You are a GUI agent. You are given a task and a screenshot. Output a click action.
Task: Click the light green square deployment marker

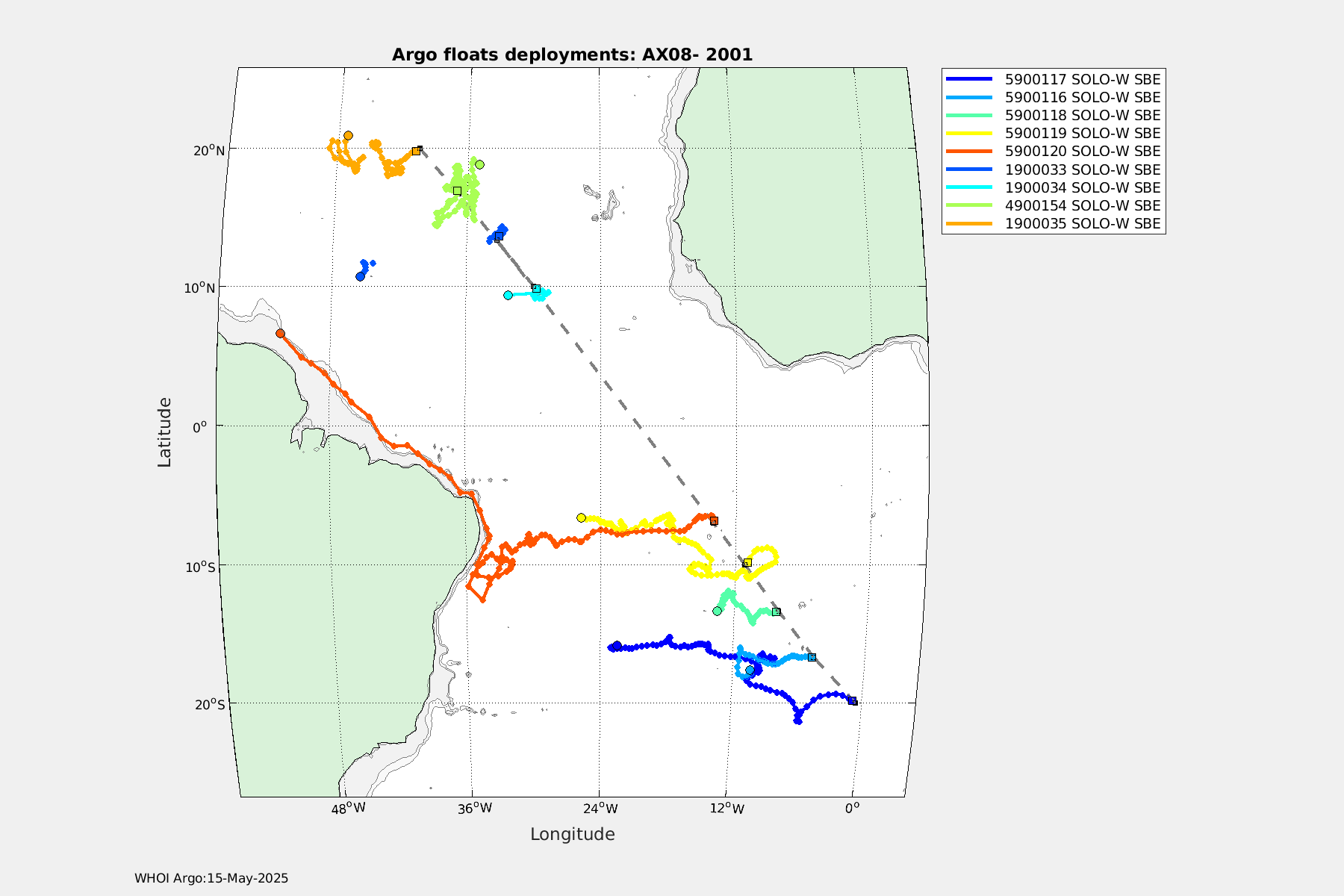[457, 190]
